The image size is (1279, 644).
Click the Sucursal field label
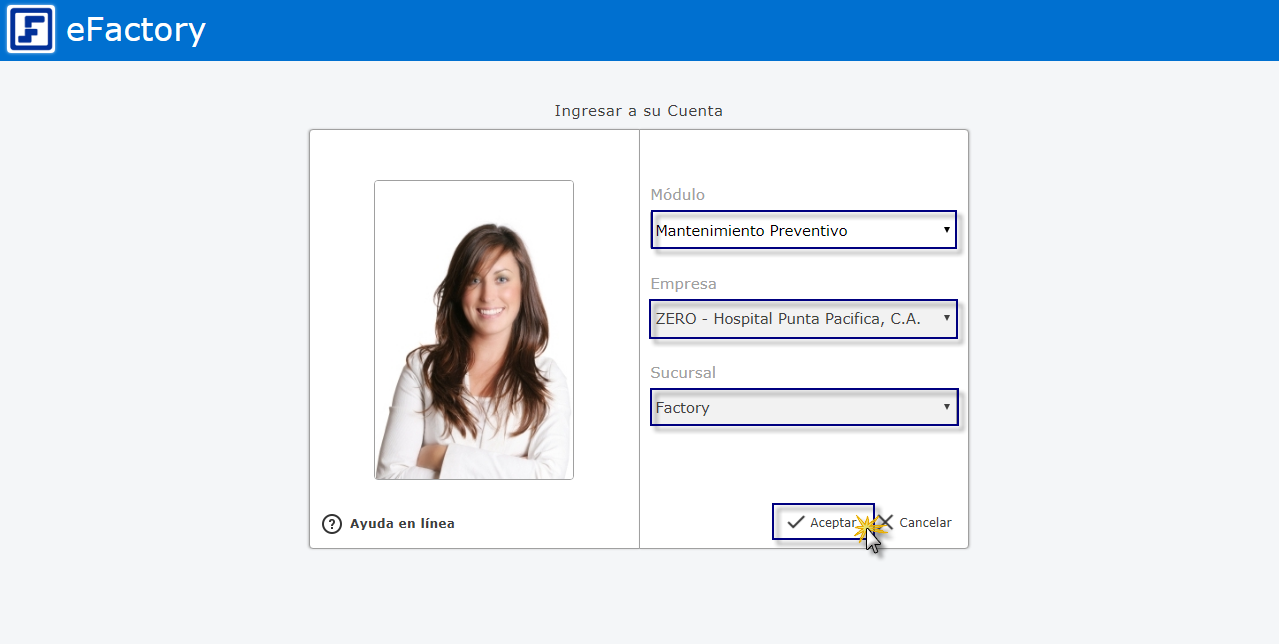(x=683, y=373)
